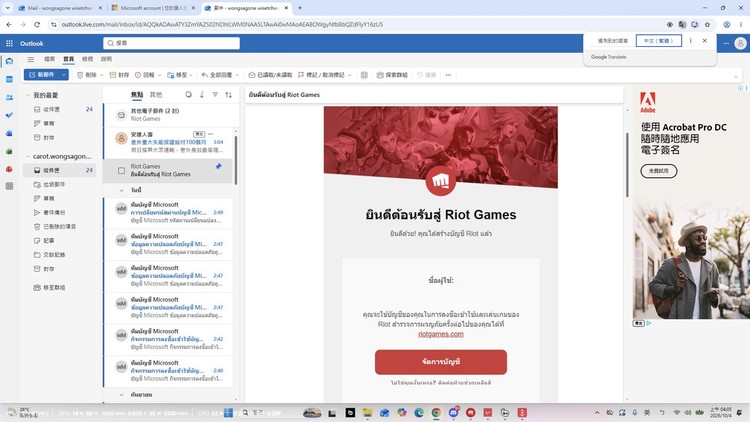
Task: Click the trash delete icon in toolbar
Action: tap(80, 75)
